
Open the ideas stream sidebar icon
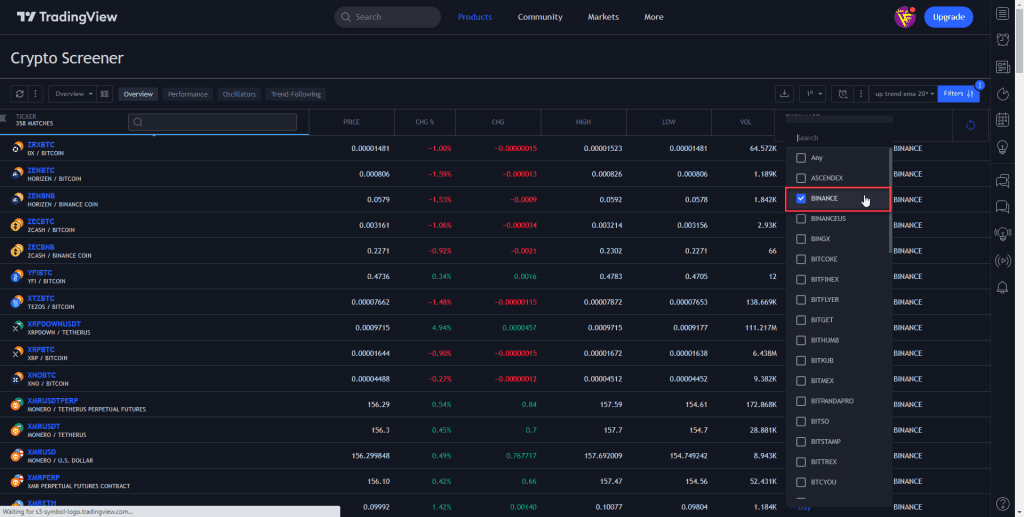(x=1002, y=234)
